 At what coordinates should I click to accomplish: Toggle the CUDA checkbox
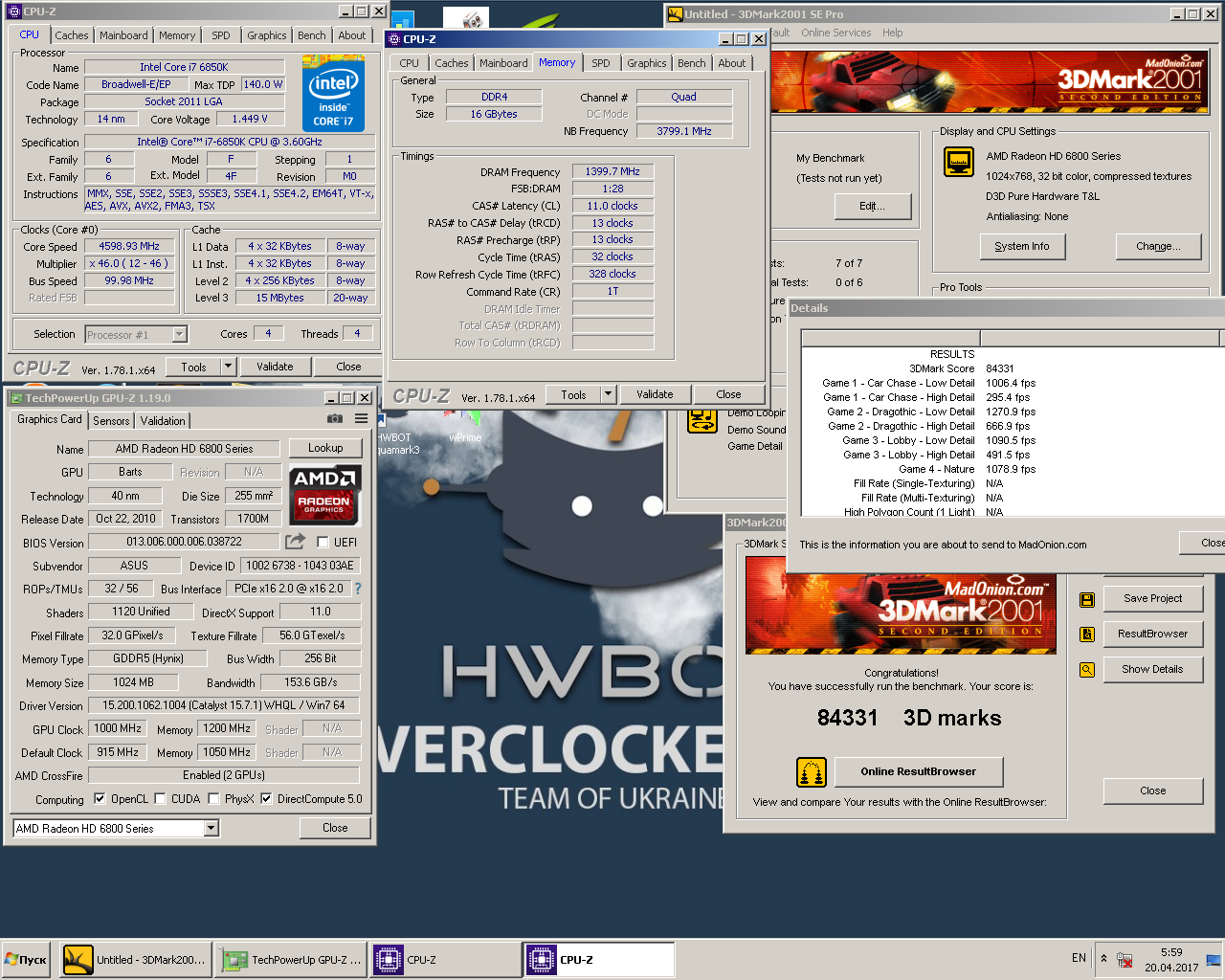pyautogui.click(x=160, y=798)
